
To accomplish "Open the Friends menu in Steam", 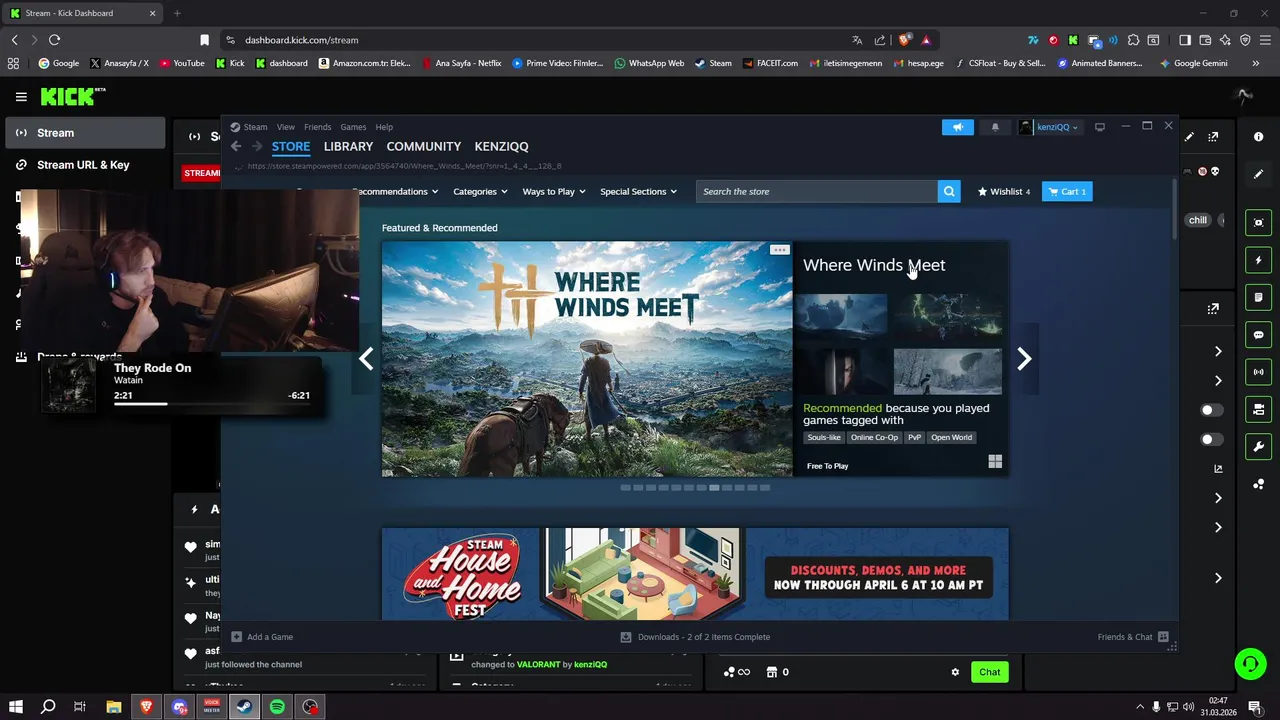I will [317, 127].
